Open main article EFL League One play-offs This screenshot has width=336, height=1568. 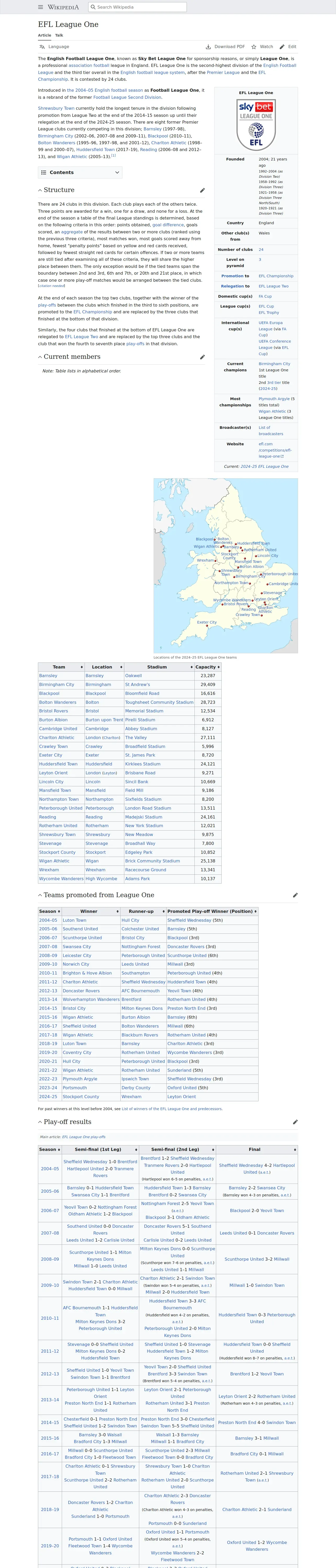[x=83, y=1137]
